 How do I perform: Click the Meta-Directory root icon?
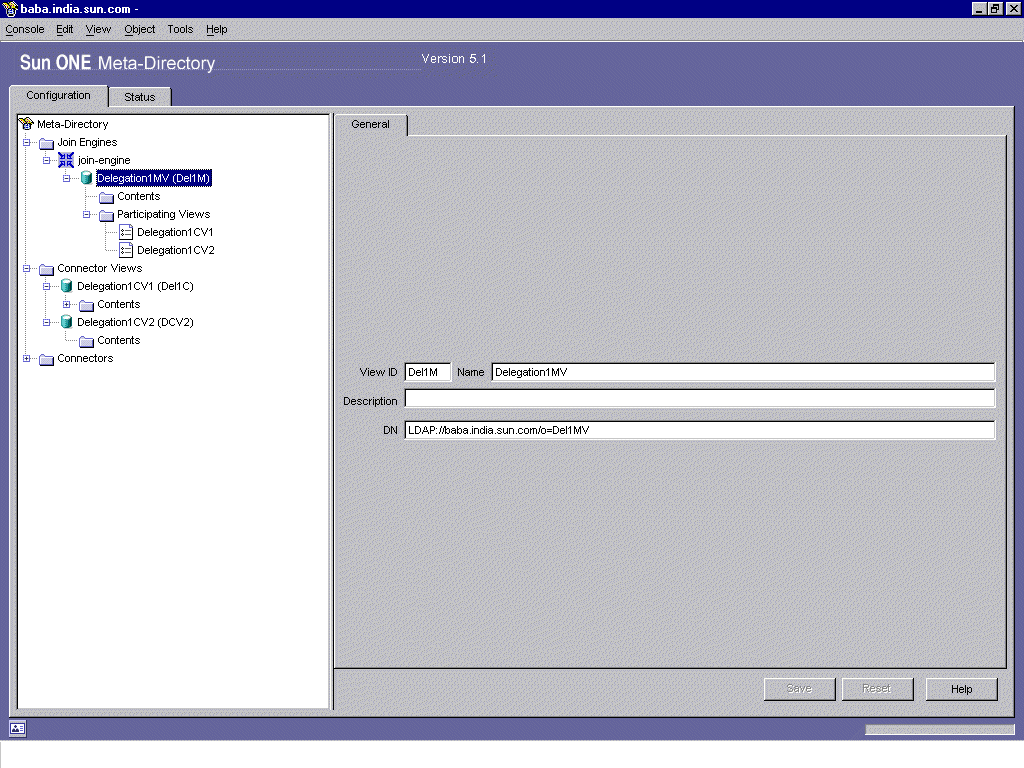coord(26,124)
